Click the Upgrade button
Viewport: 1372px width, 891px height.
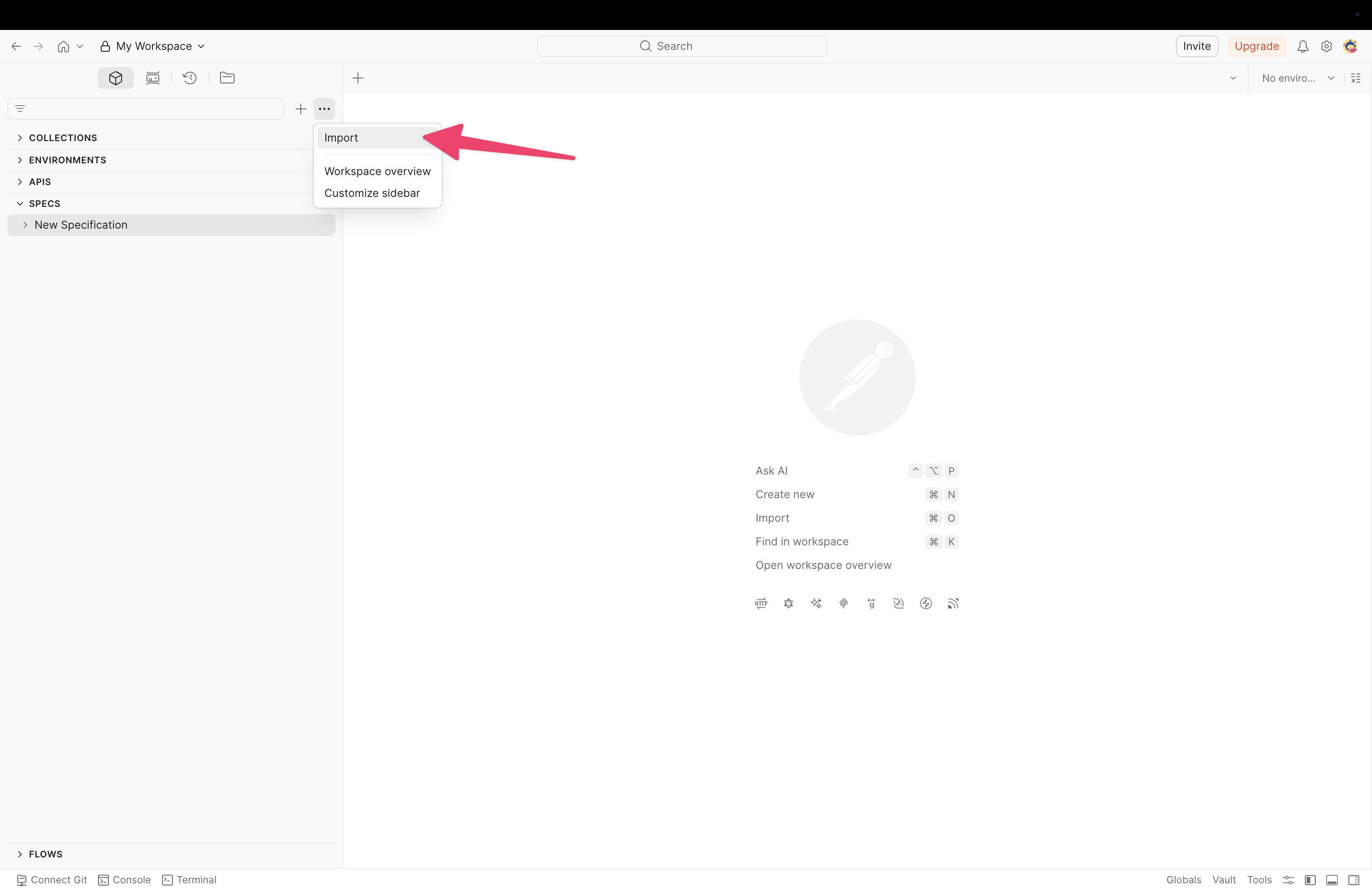click(1257, 46)
